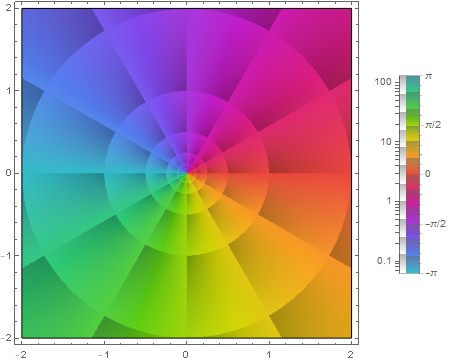This screenshot has height=363, width=453.
Task: Click the 100 magnitude scale label
Action: (x=383, y=82)
